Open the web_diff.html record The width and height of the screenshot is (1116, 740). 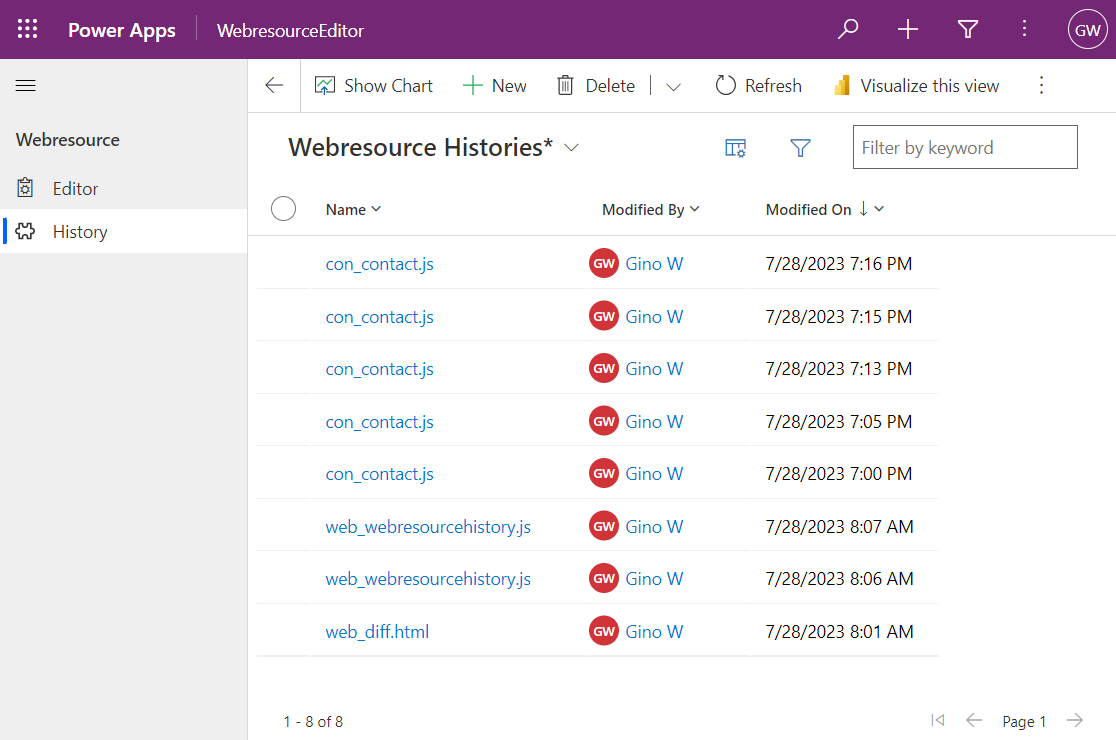[x=377, y=632]
